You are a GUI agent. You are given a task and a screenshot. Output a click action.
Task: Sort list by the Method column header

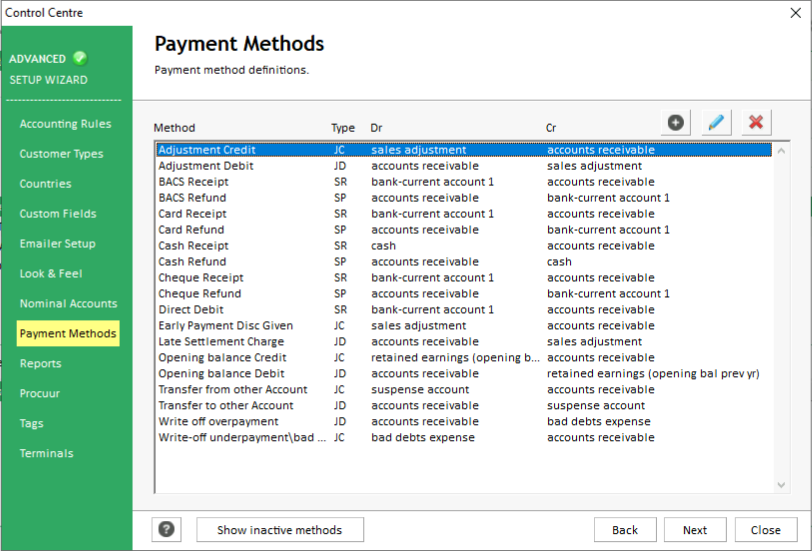coord(175,128)
